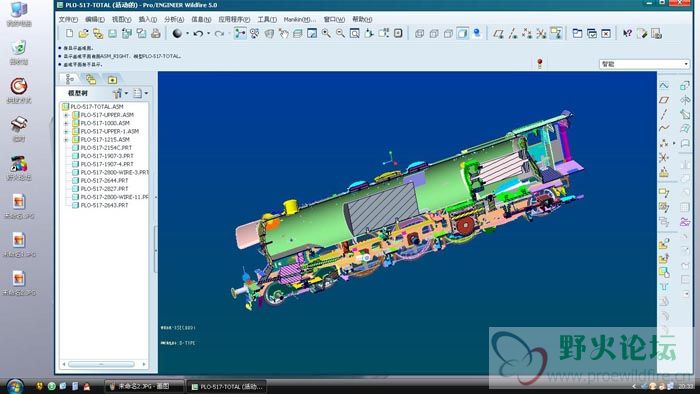Switch to PLO-517-TOTAL taskbar button
The height and width of the screenshot is (394, 700).
click(x=227, y=386)
